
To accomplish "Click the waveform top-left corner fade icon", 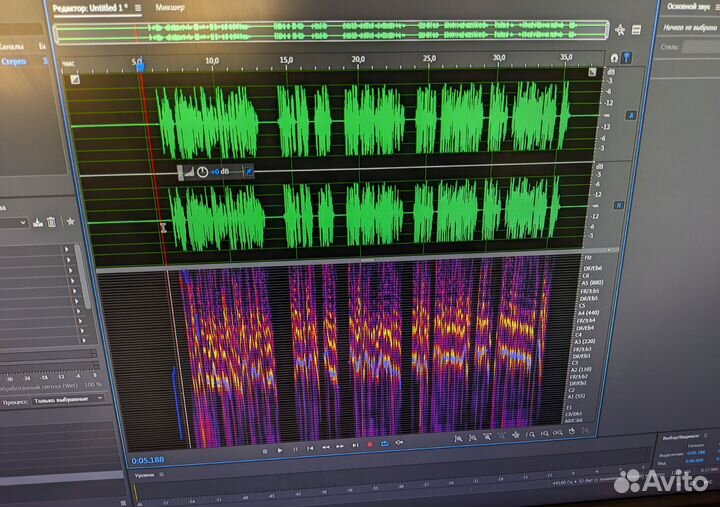I will pyautogui.click(x=75, y=80).
